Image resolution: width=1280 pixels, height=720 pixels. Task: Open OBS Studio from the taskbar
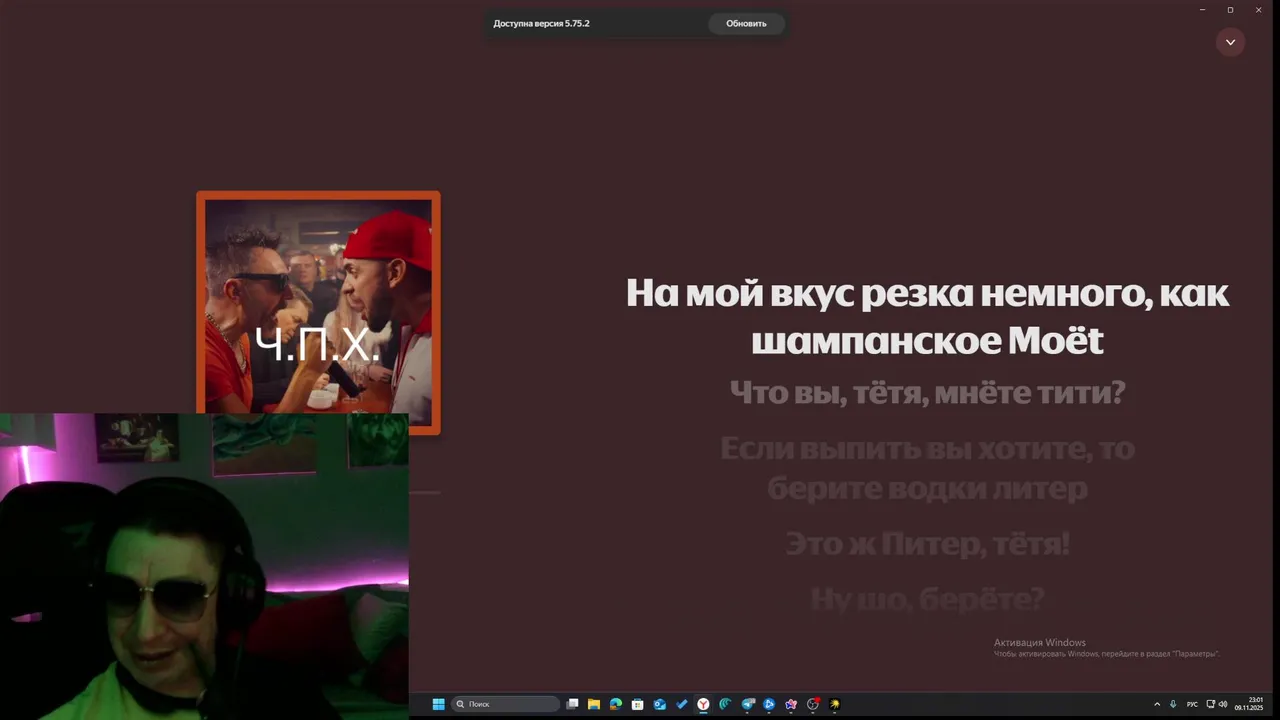tap(813, 704)
